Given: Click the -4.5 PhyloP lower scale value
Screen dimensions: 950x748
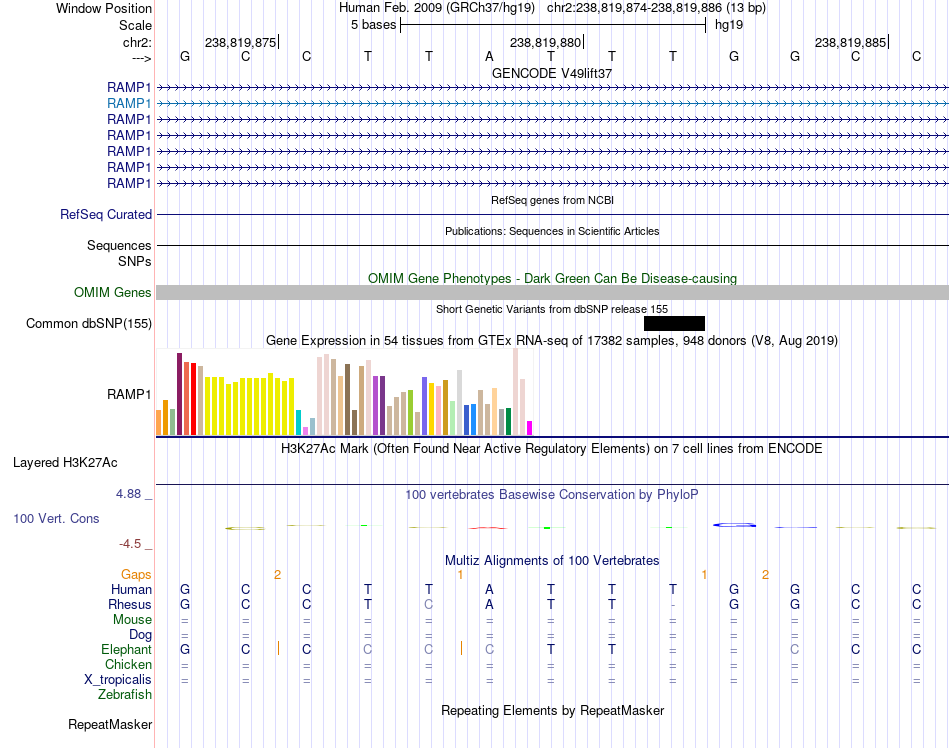Looking at the screenshot, I should tap(130, 544).
